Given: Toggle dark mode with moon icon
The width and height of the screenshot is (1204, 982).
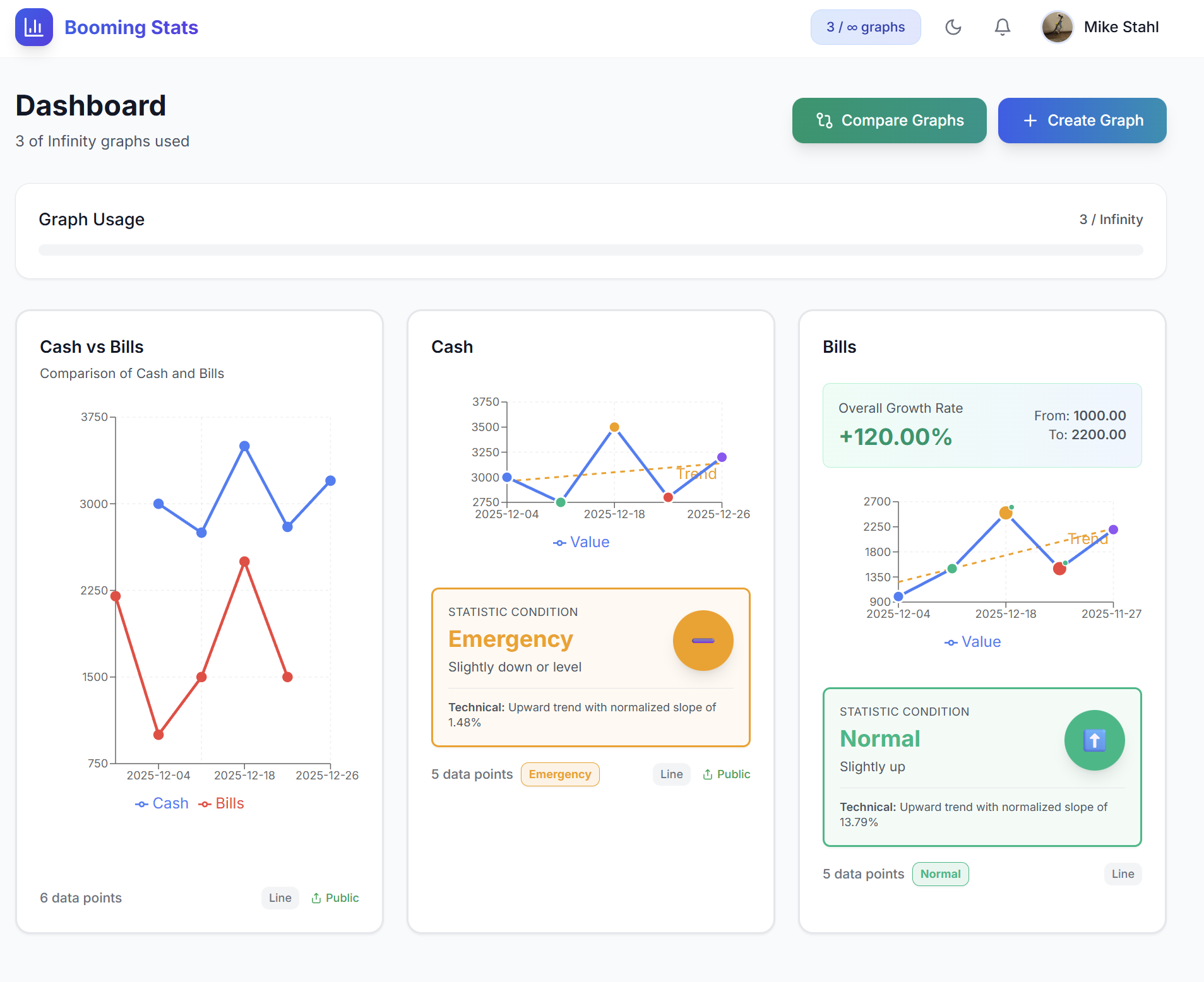Looking at the screenshot, I should click(x=953, y=27).
